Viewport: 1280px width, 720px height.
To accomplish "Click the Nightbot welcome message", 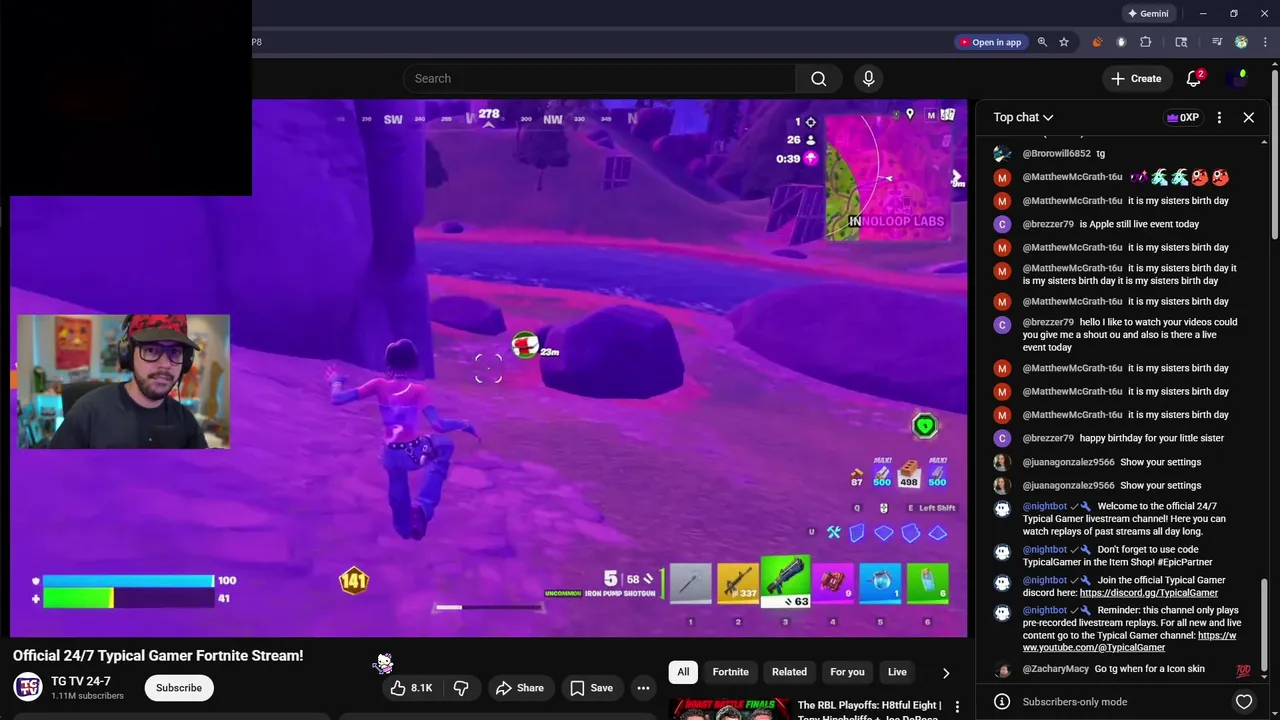I will [x=1116, y=519].
